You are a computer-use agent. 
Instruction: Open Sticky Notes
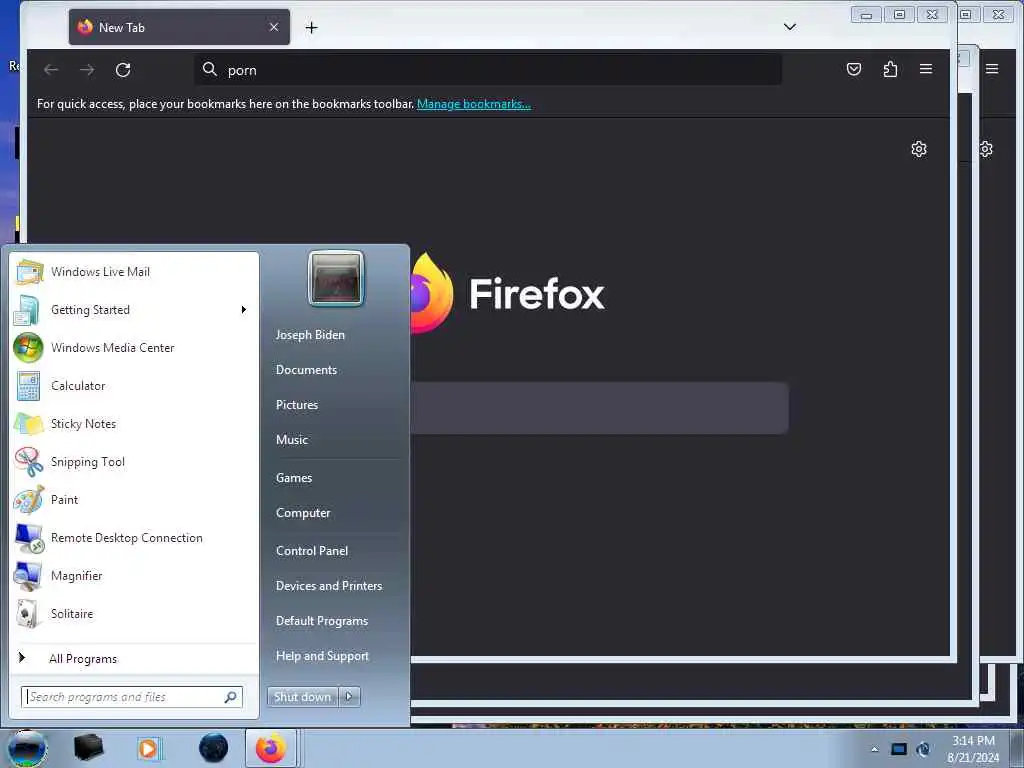pos(134,423)
